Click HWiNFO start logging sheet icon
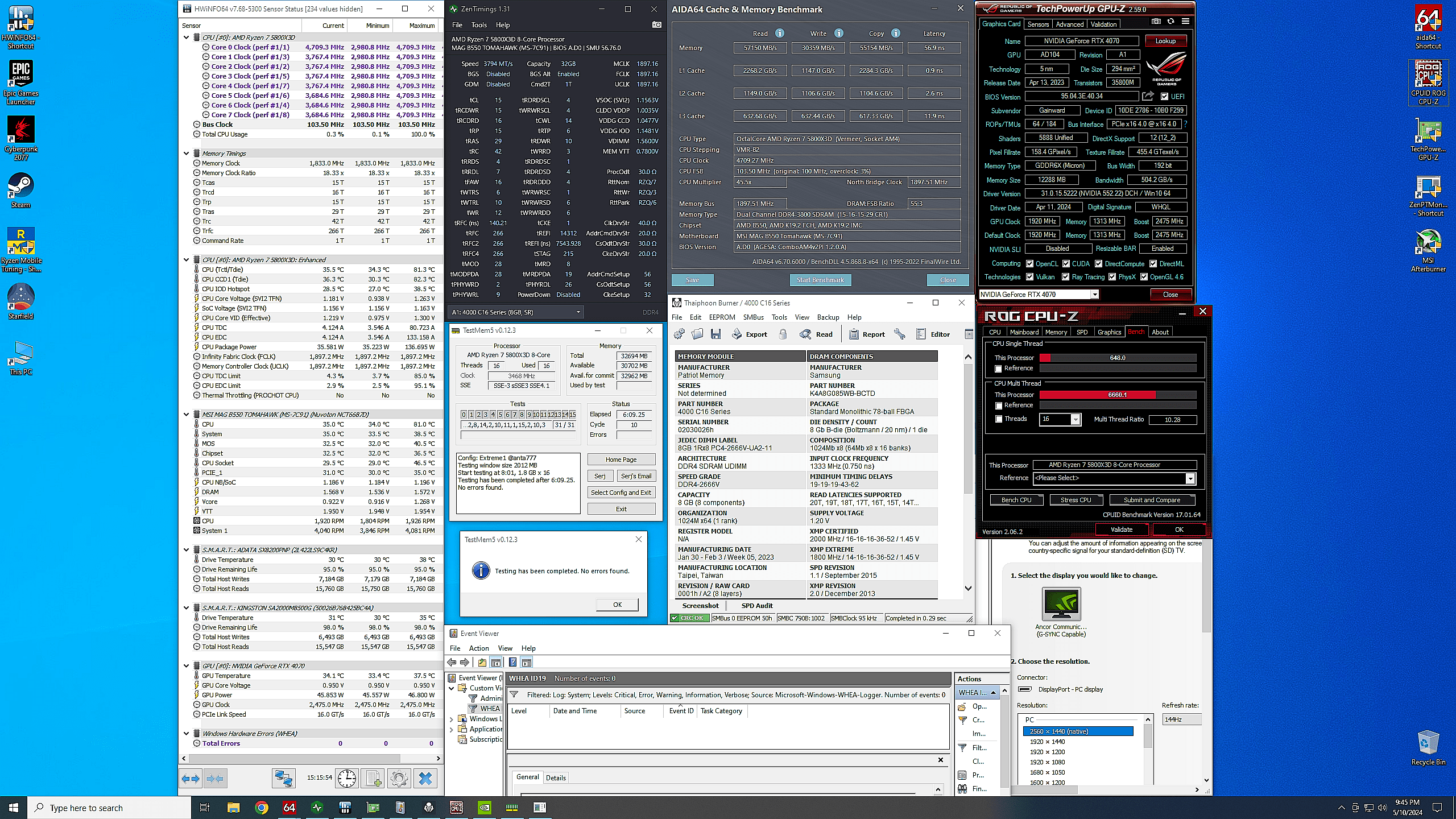This screenshot has height=819, width=1456. coord(373,778)
